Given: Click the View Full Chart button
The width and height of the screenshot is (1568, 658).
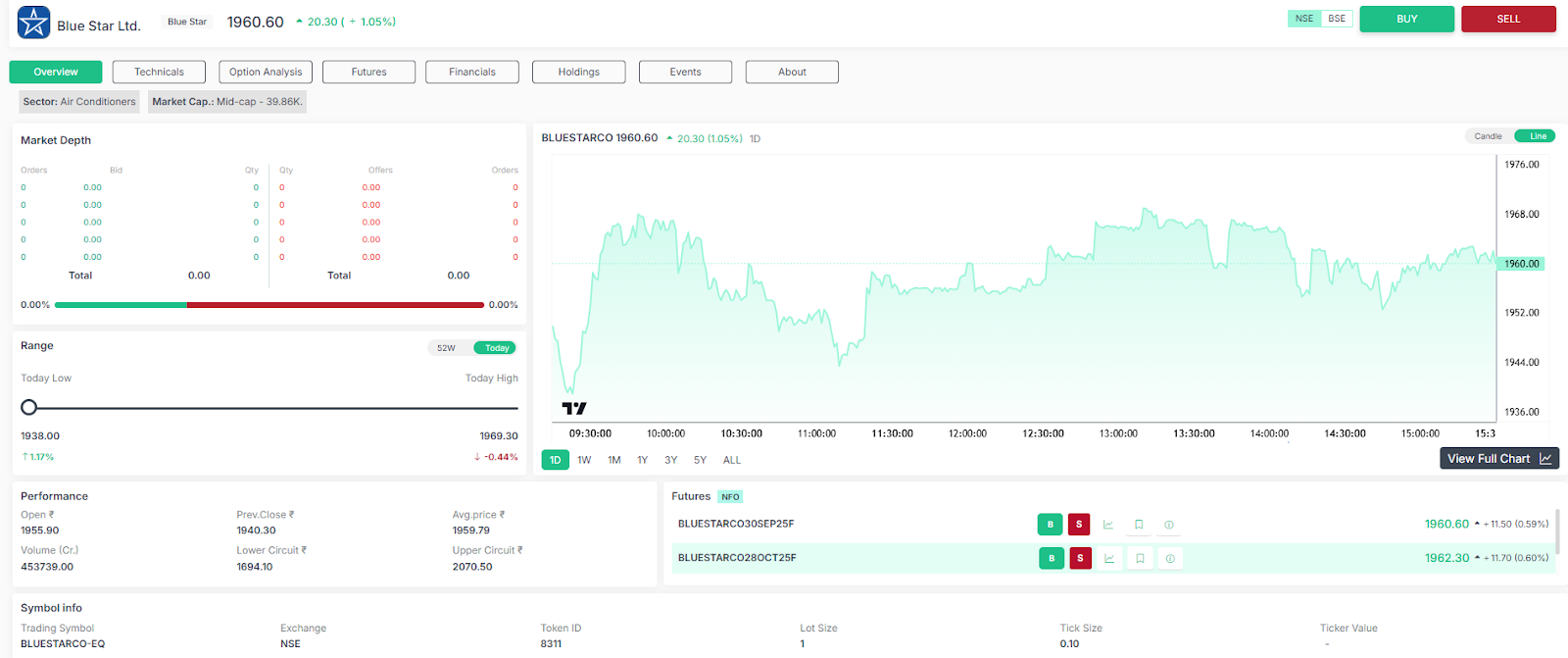Looking at the screenshot, I should [x=1498, y=458].
